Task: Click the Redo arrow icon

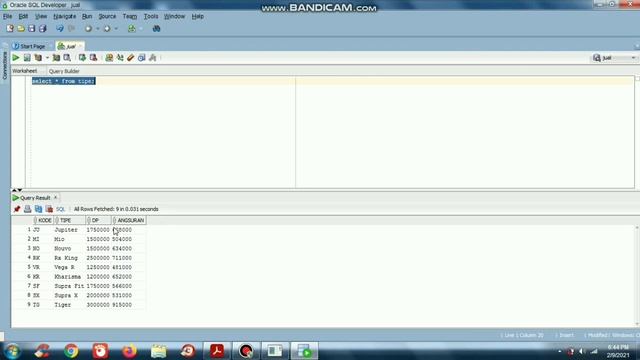Action: (71, 29)
